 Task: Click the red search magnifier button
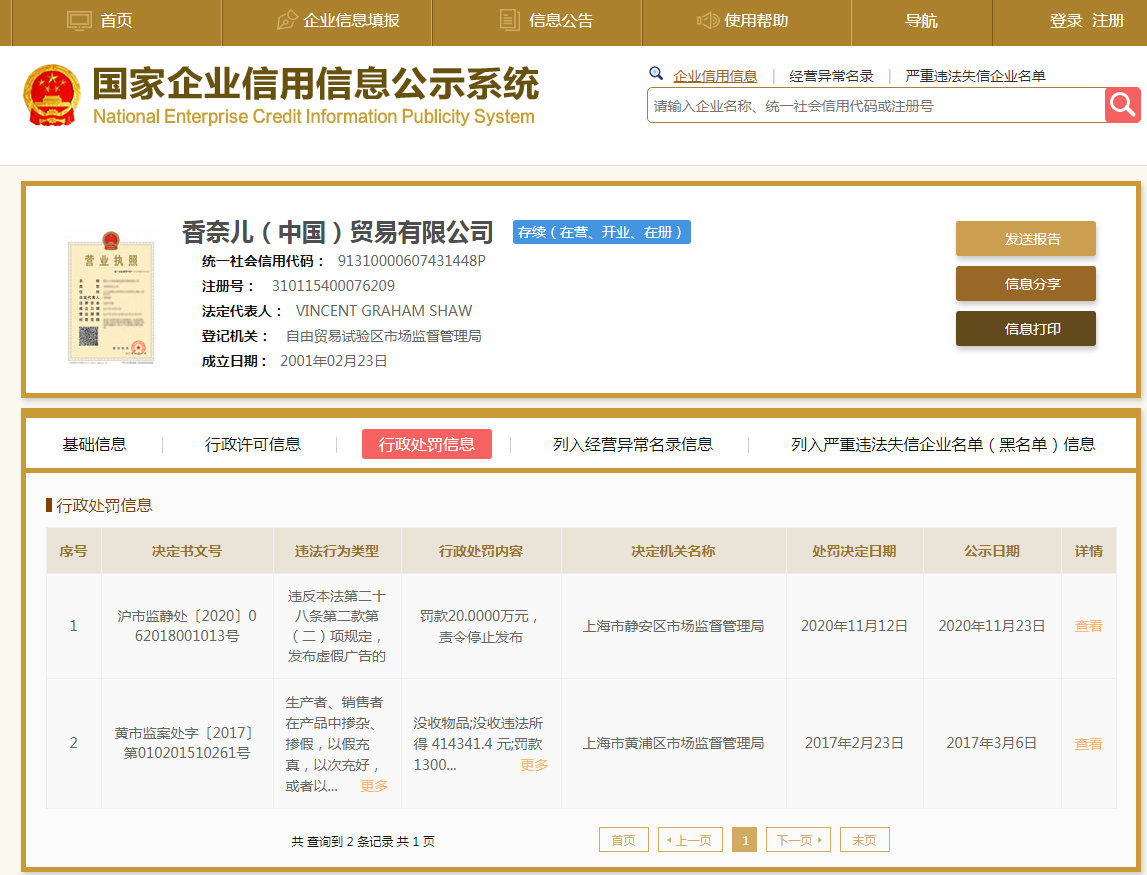click(x=1122, y=105)
